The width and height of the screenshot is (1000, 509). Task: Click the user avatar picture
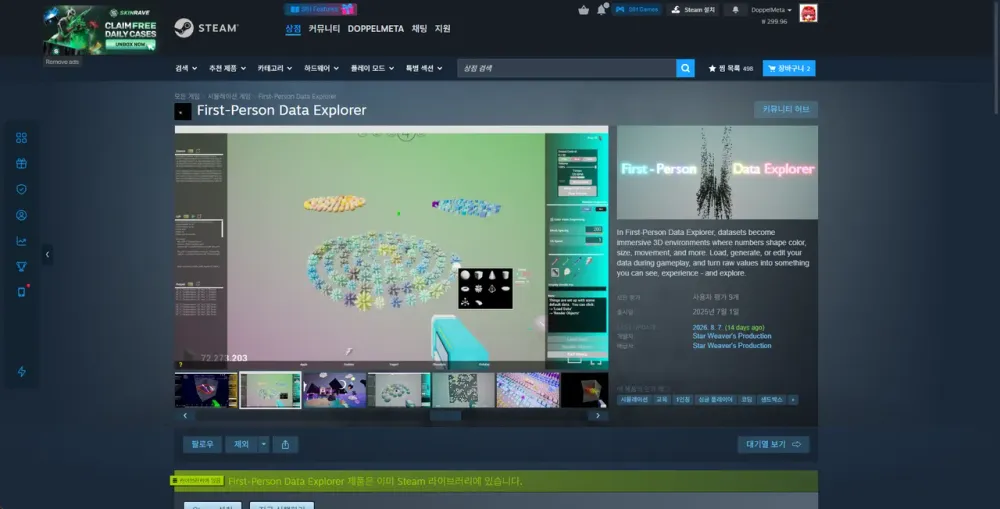click(x=808, y=13)
